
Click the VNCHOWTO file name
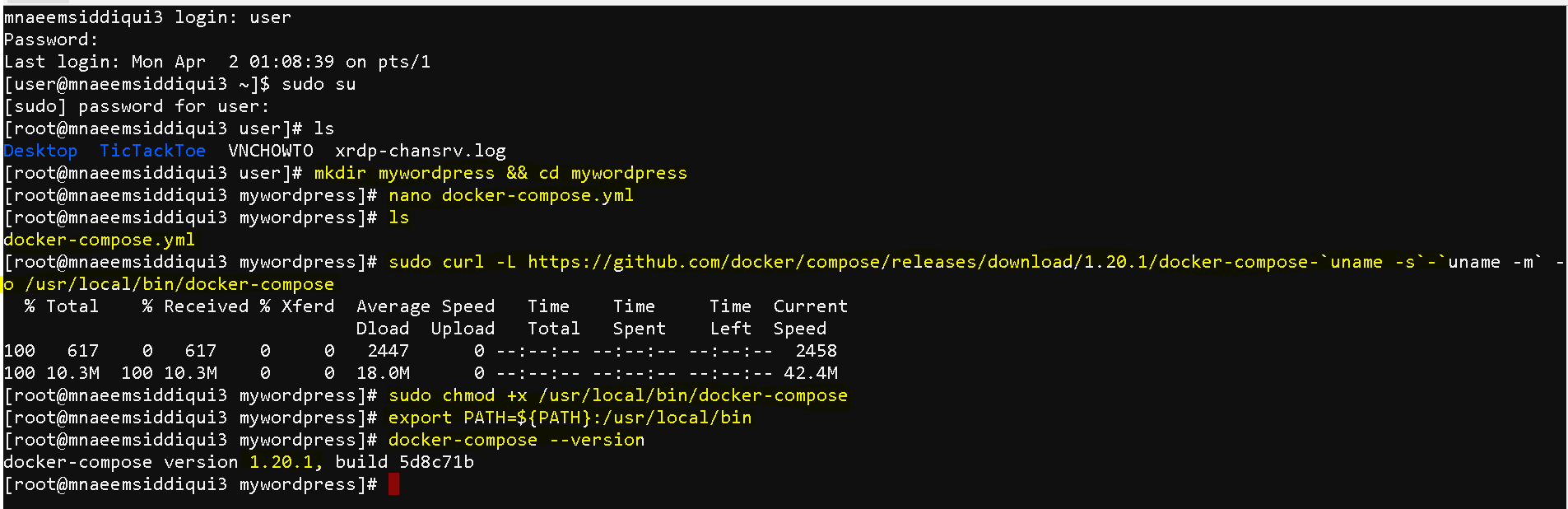click(271, 151)
